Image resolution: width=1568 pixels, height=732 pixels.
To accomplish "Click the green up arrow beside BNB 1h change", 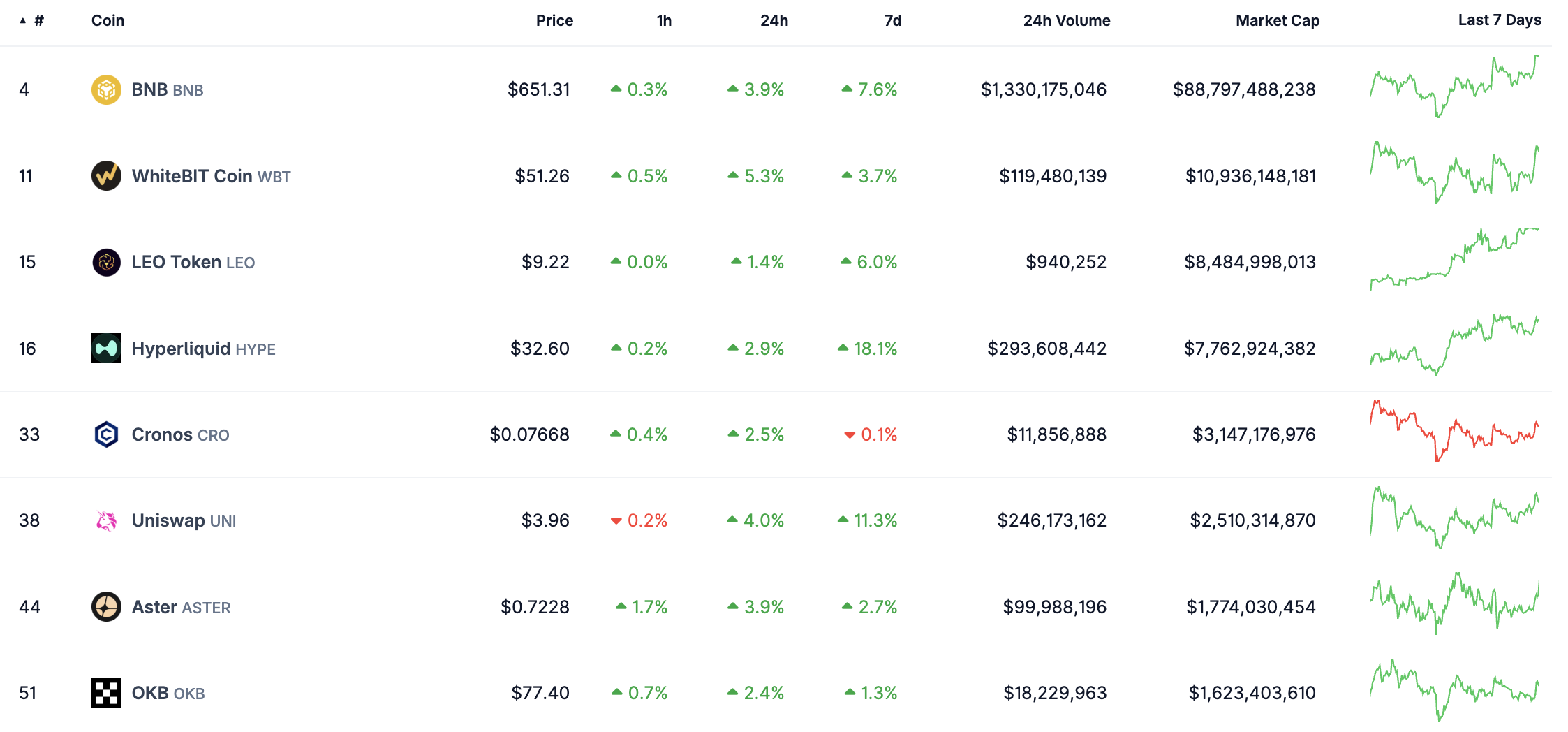I will point(617,89).
